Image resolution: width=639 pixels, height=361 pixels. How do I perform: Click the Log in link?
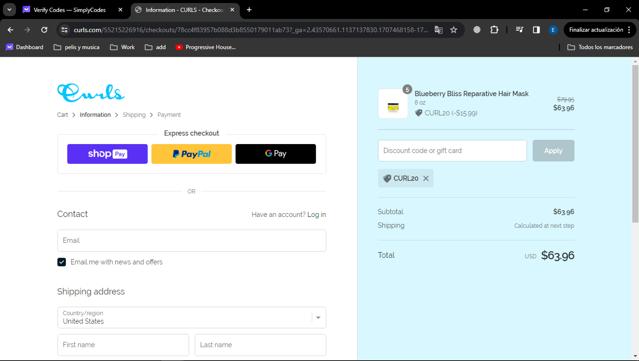[317, 214]
